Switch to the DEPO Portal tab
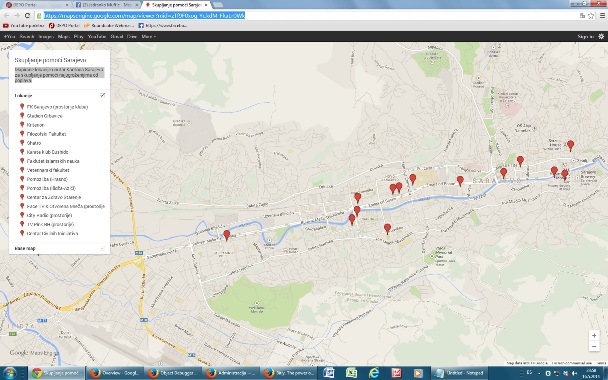608x380 pixels. pyautogui.click(x=36, y=5)
